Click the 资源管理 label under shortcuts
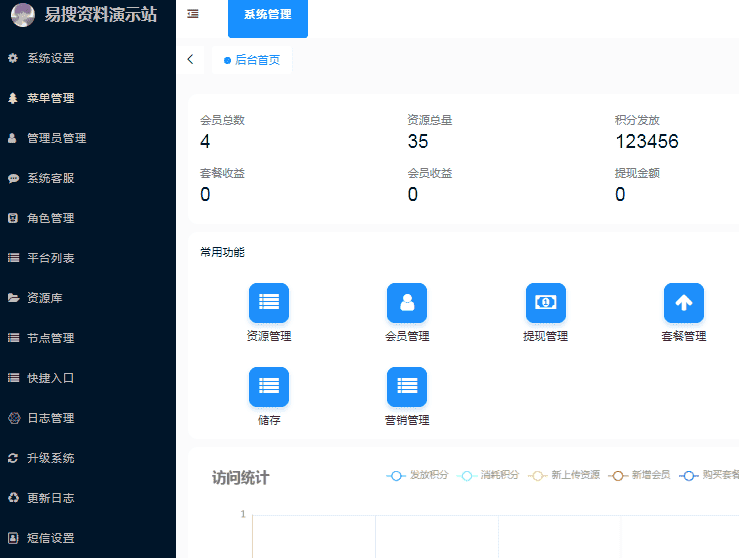Viewport: 739px width, 558px height. (x=269, y=336)
